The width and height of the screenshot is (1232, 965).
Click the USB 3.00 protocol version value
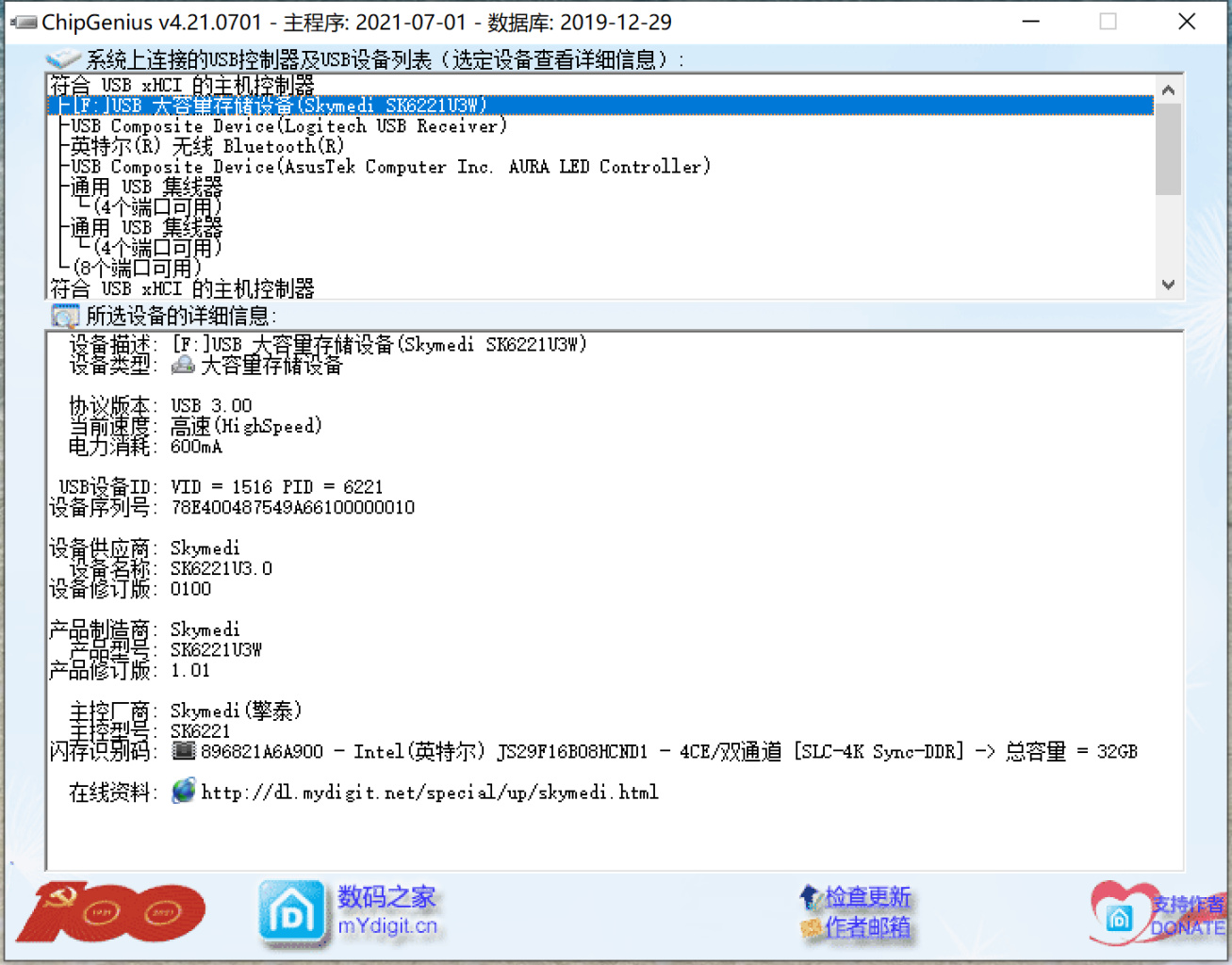point(211,406)
